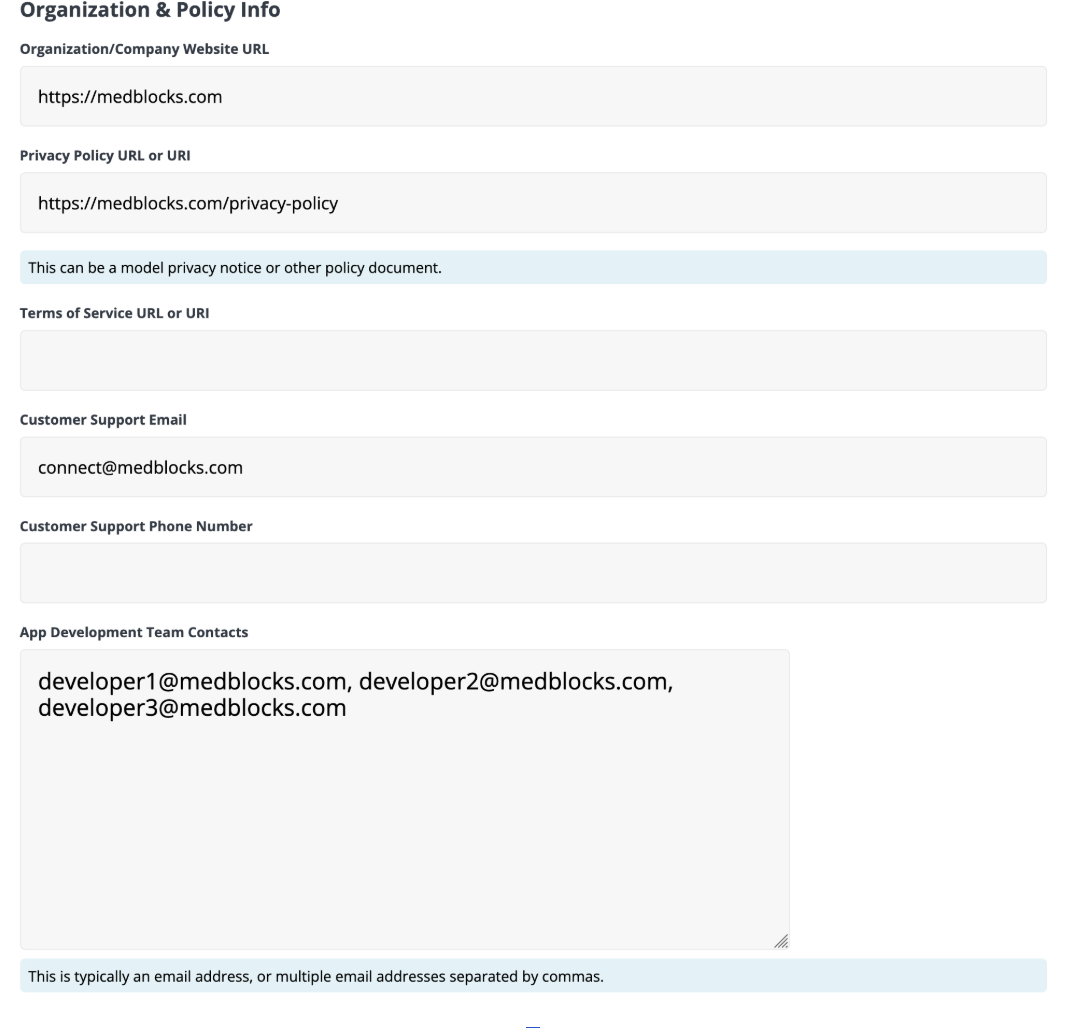Click the 'App Development Team Contacts' label
Viewport: 1066px width, 1028px height.
134,632
